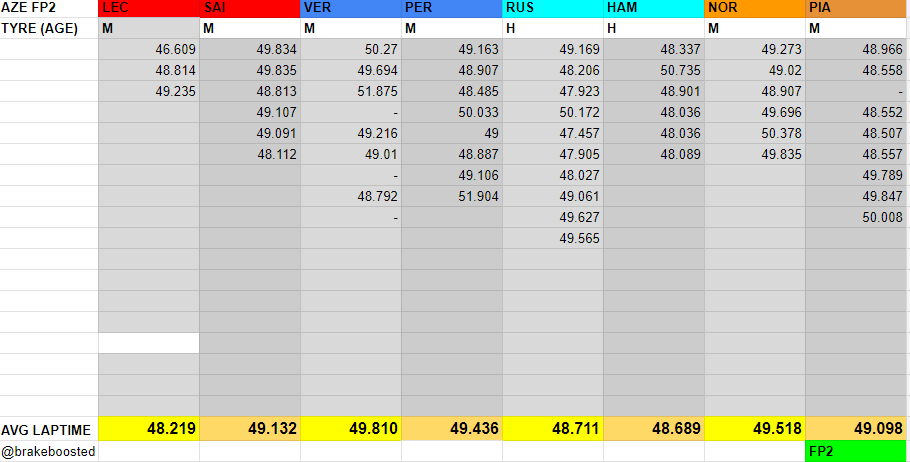Select the orange NOR header cell
Viewport: 910px width, 462px height.
(x=755, y=8)
